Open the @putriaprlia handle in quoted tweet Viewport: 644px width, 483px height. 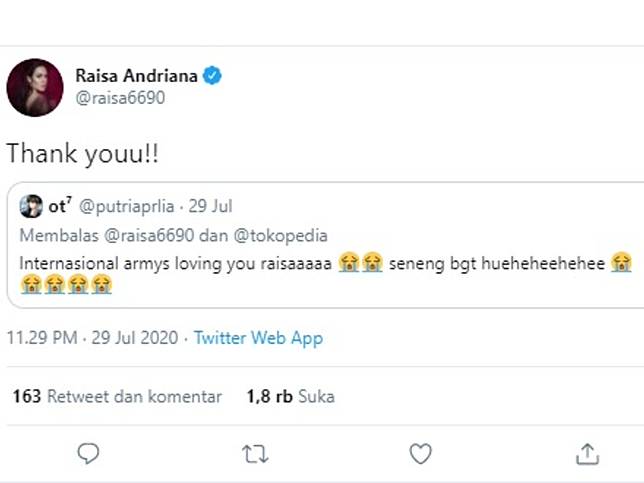(x=125, y=207)
